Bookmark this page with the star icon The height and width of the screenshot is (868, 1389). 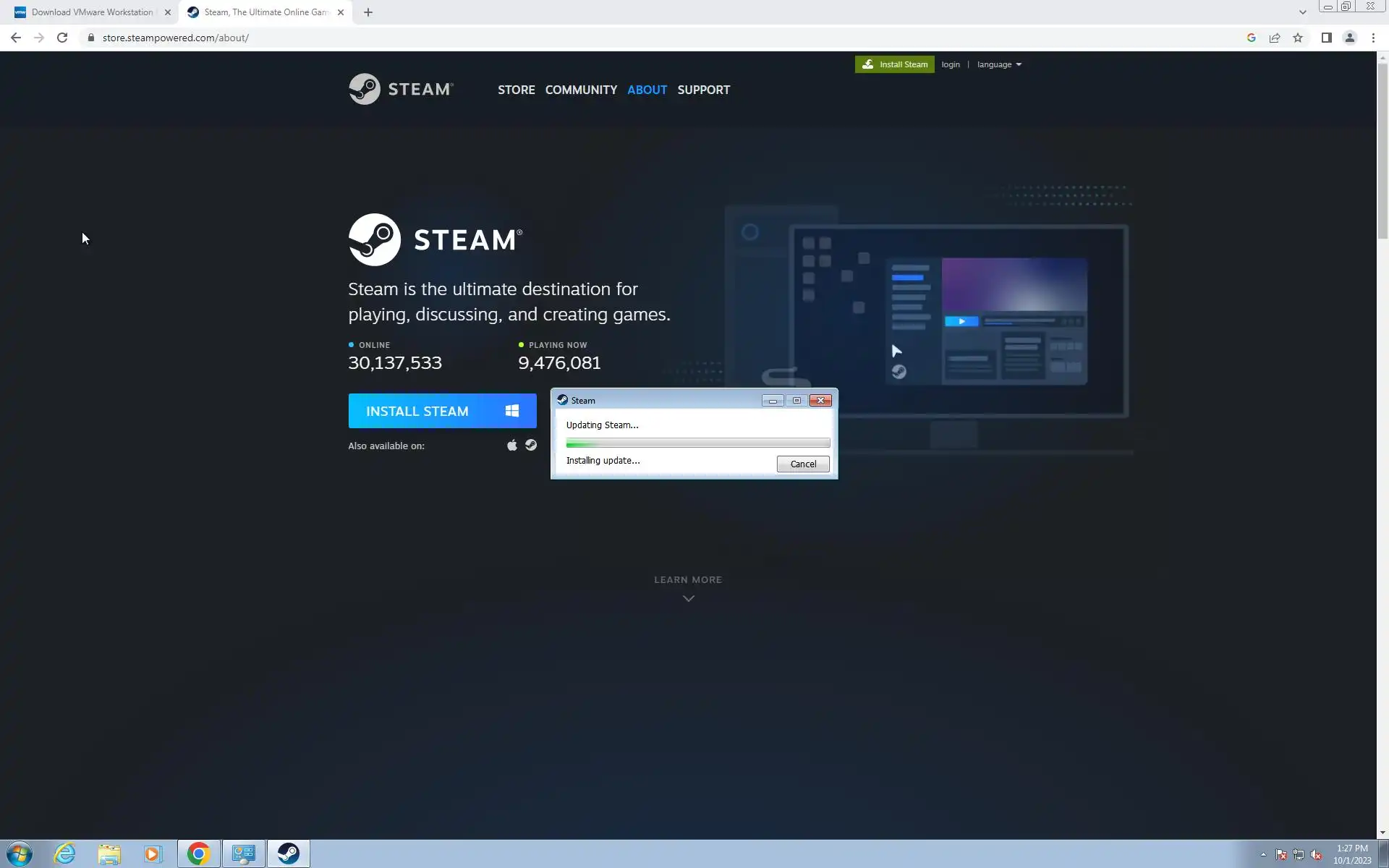1298,38
